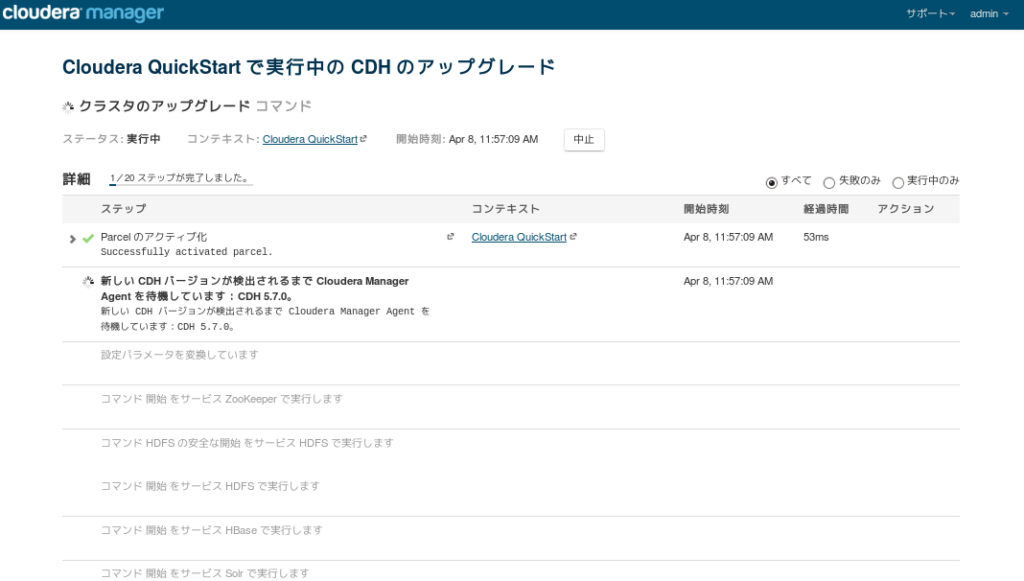Click the 'Successfully activated parcel.' message
This screenshot has width=1024, height=581.
186,252
